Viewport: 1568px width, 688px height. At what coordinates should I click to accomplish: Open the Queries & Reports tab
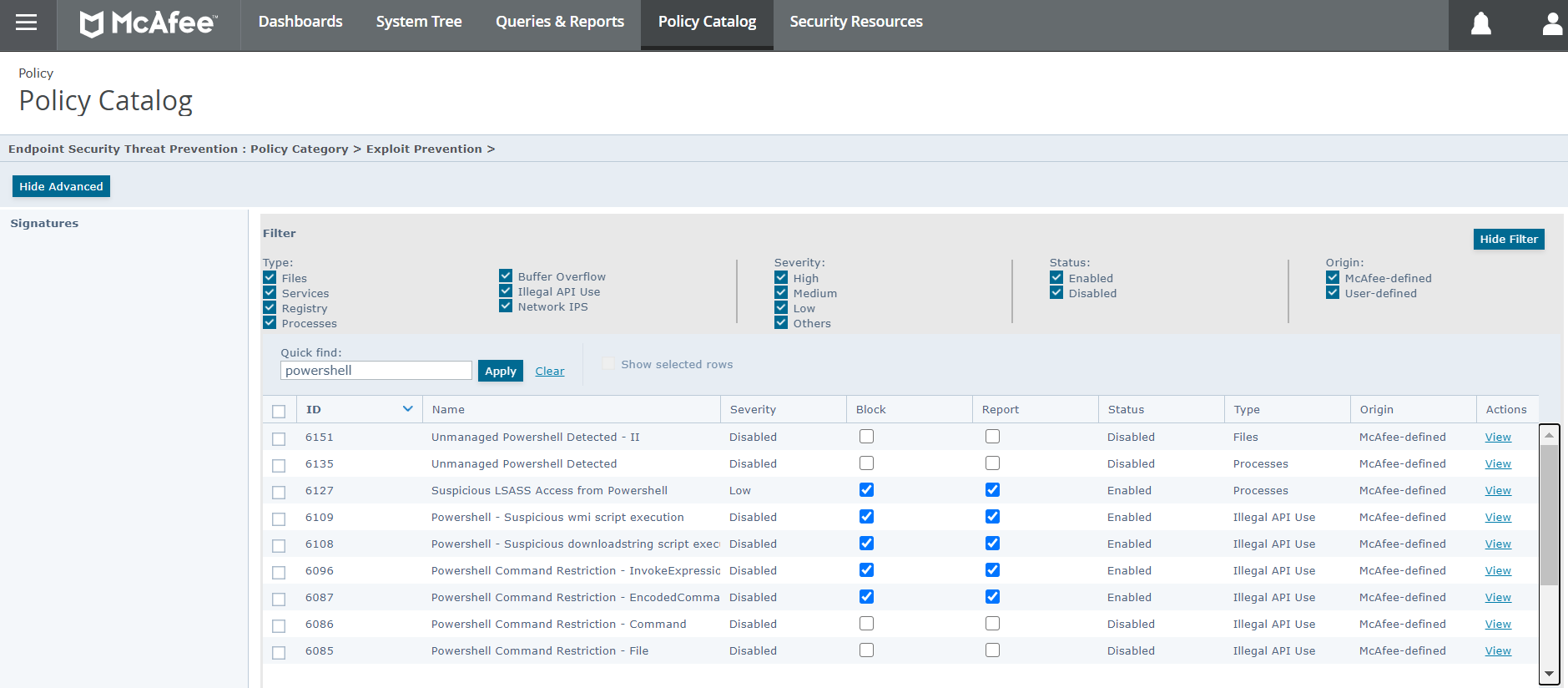tap(560, 22)
